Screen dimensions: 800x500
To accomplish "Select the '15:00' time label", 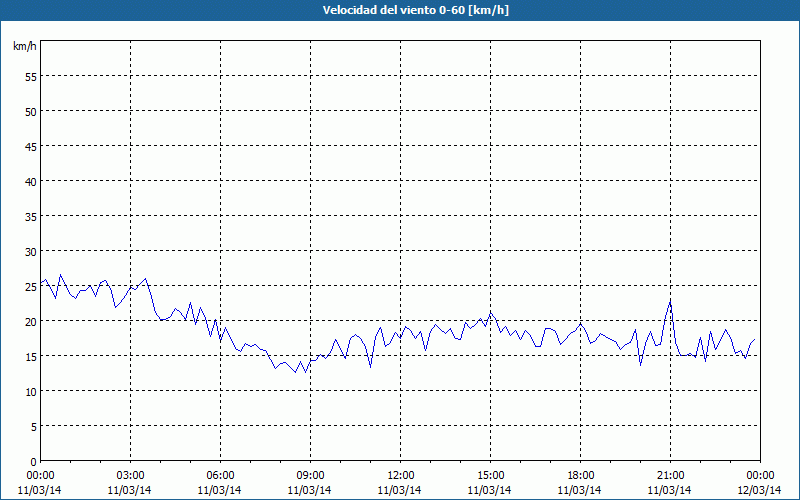I will [490, 476].
